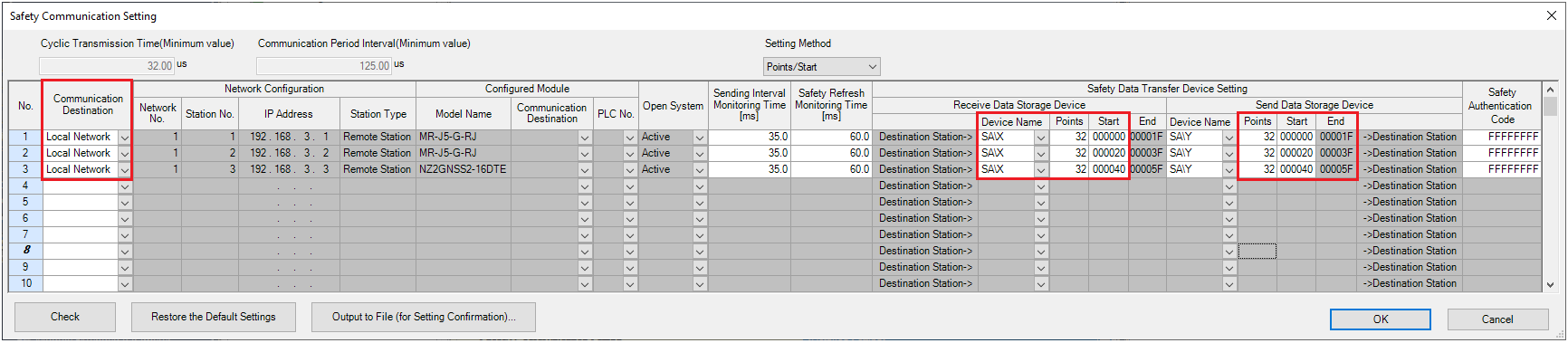
Task: Click model name NZ2GNSS2-16DTE cell
Action: point(464,170)
